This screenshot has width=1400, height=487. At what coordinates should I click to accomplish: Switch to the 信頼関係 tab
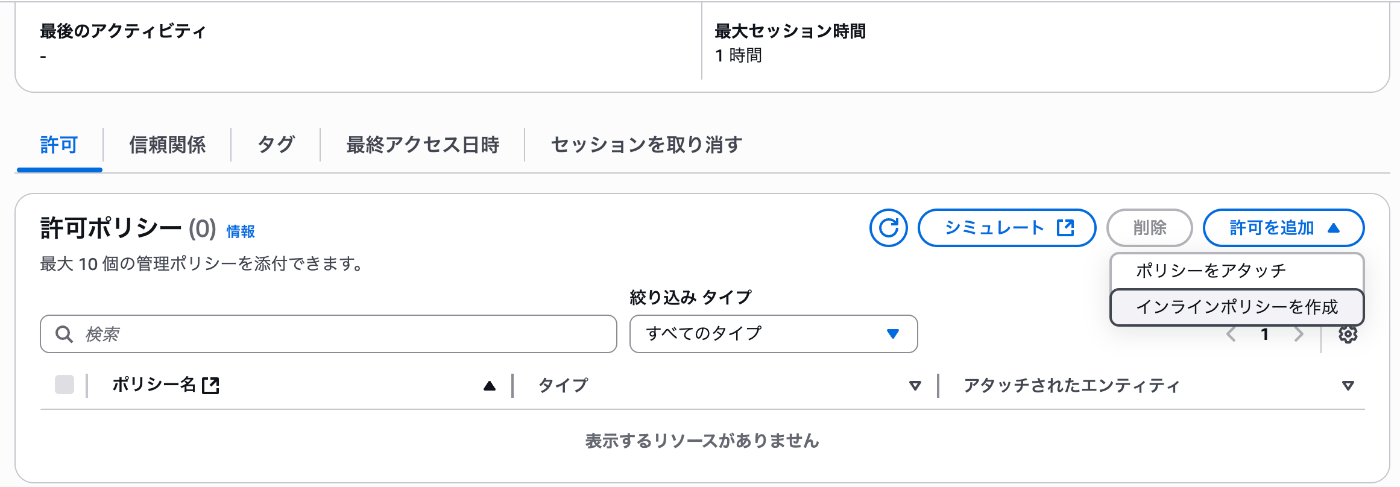(x=167, y=145)
